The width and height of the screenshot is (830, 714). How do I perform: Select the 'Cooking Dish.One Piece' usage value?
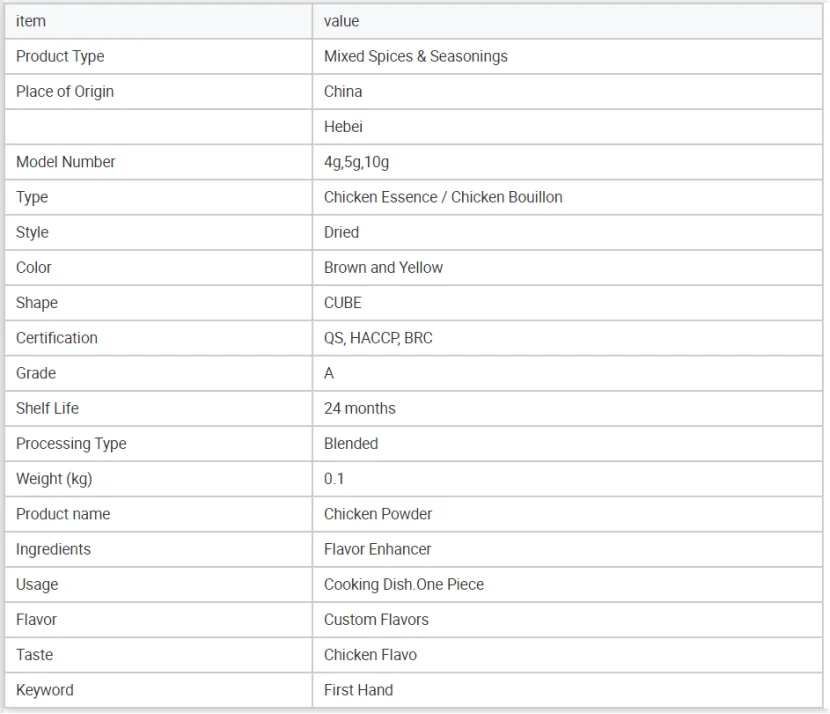(403, 584)
